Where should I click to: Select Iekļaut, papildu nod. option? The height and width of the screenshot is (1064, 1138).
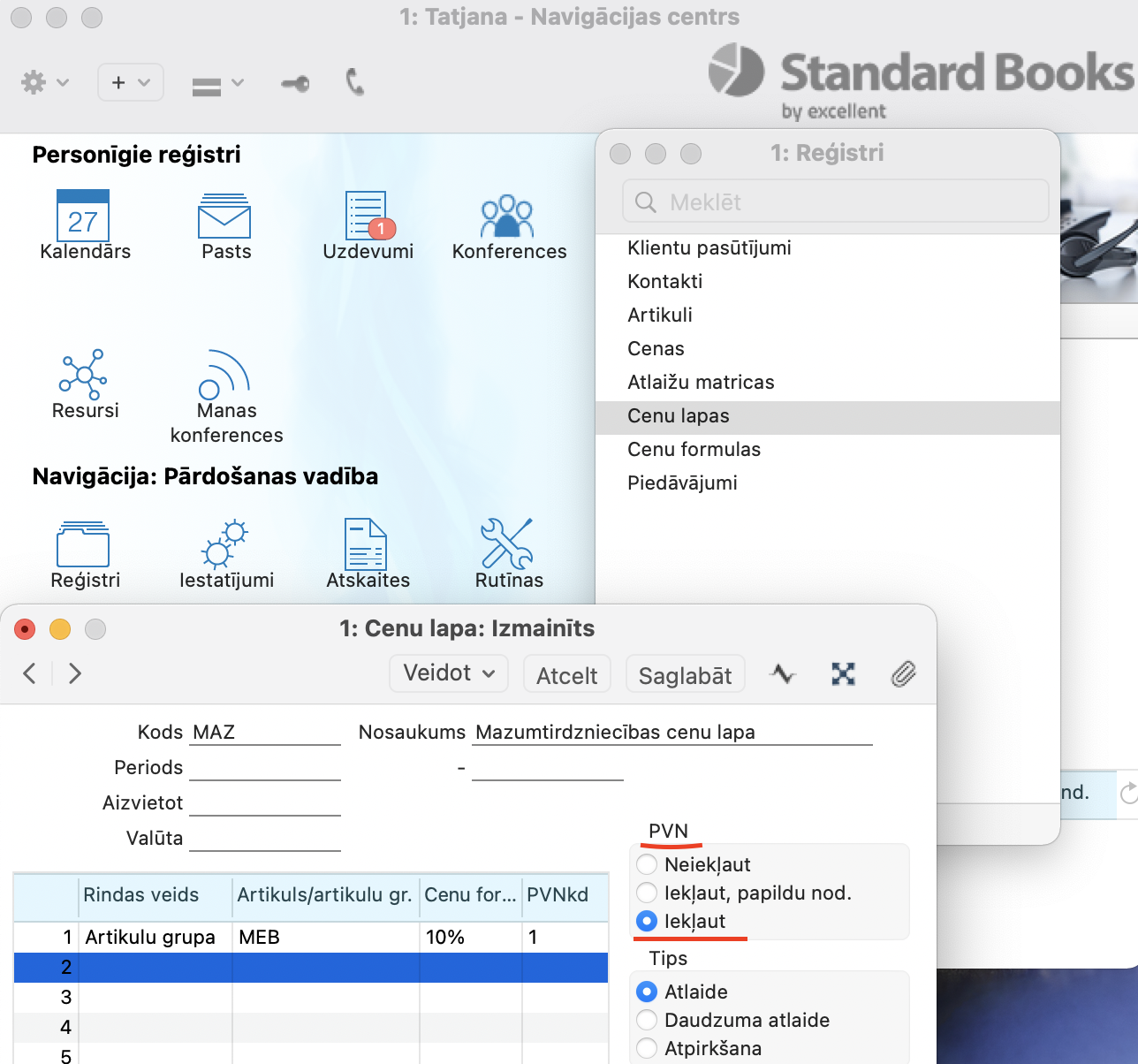click(647, 893)
